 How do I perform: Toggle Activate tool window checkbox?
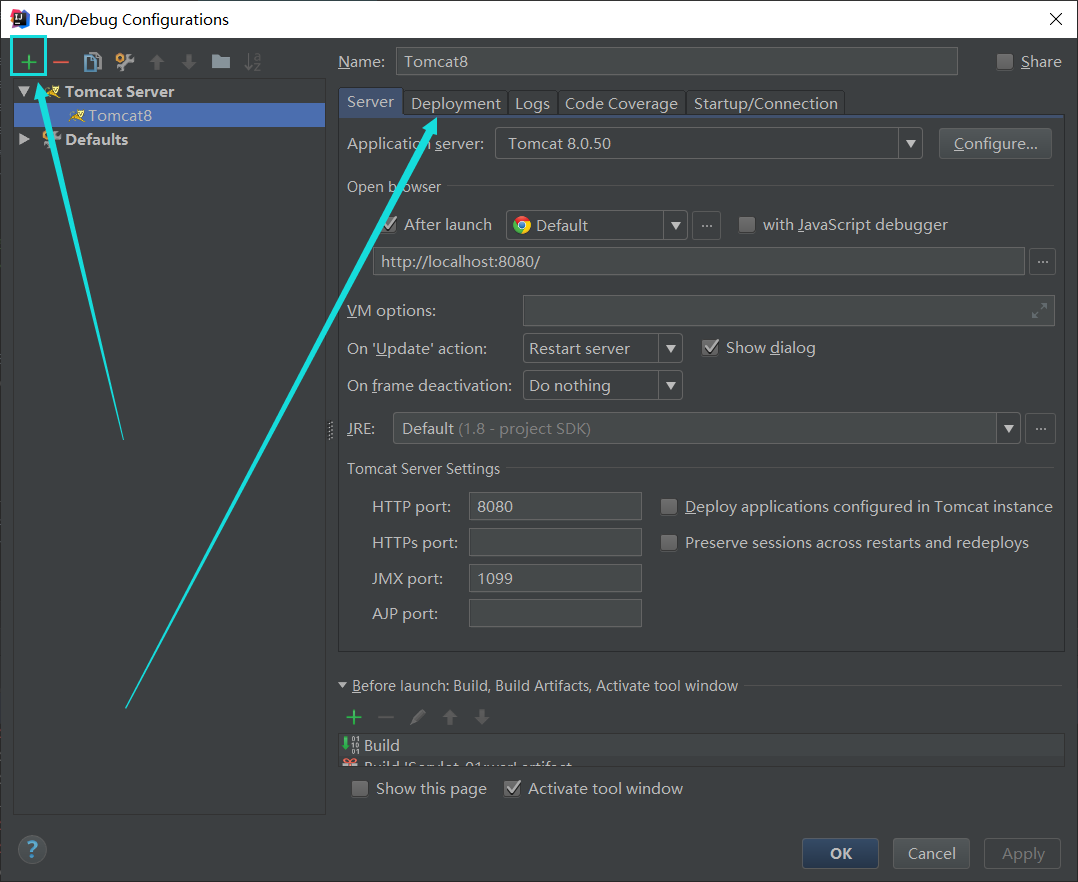pos(512,789)
